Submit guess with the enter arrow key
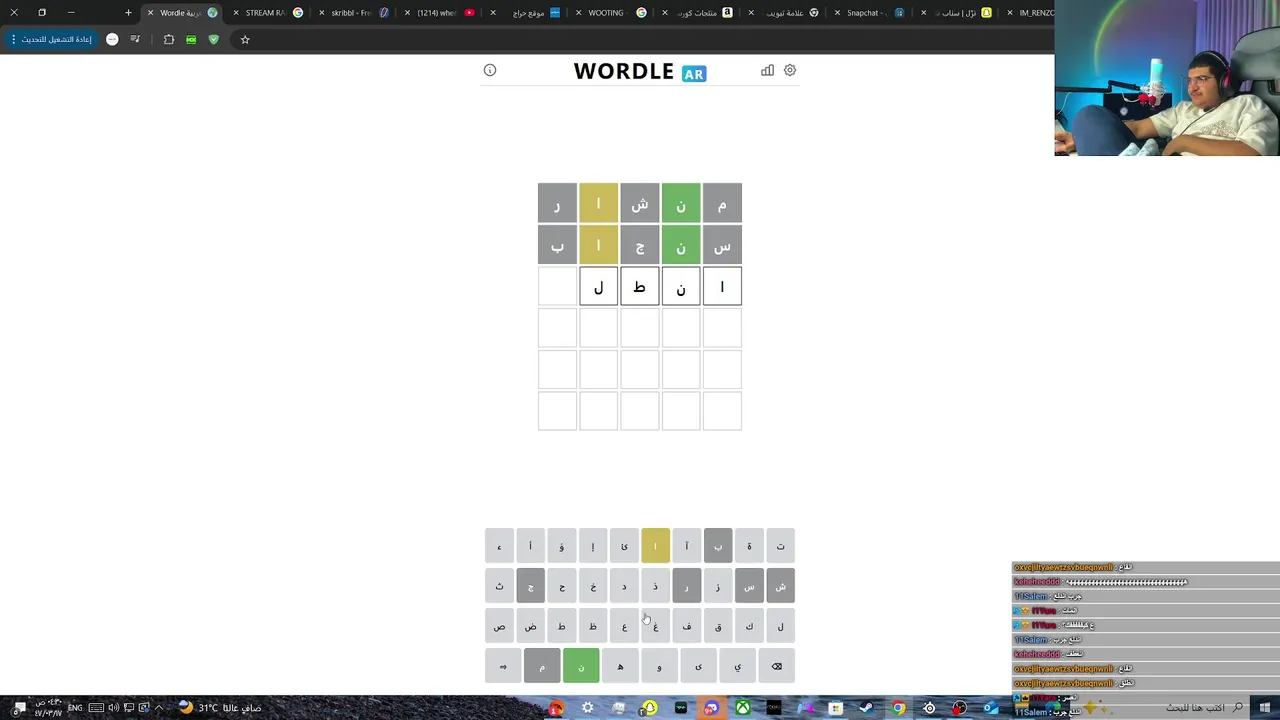Screen dimensions: 1280x720 point(503,666)
